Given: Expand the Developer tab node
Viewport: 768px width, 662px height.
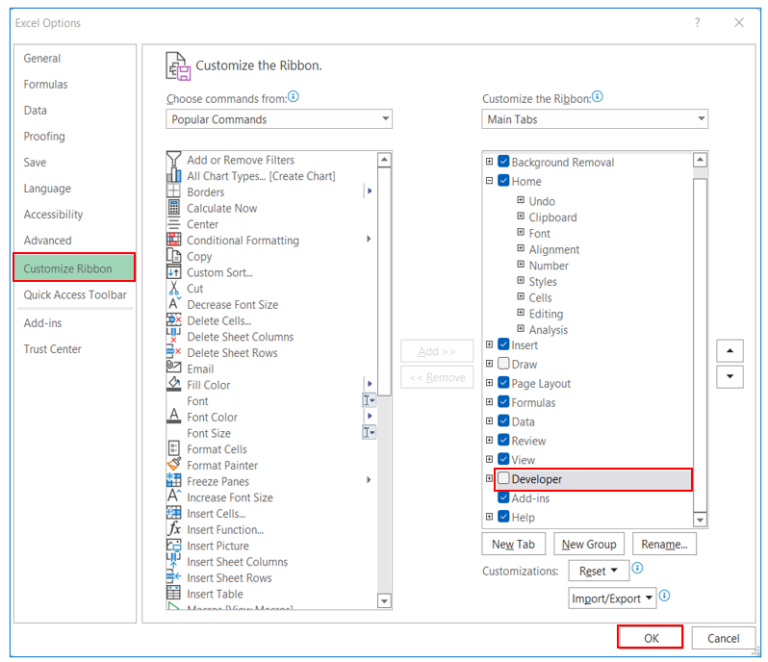Looking at the screenshot, I should (489, 478).
